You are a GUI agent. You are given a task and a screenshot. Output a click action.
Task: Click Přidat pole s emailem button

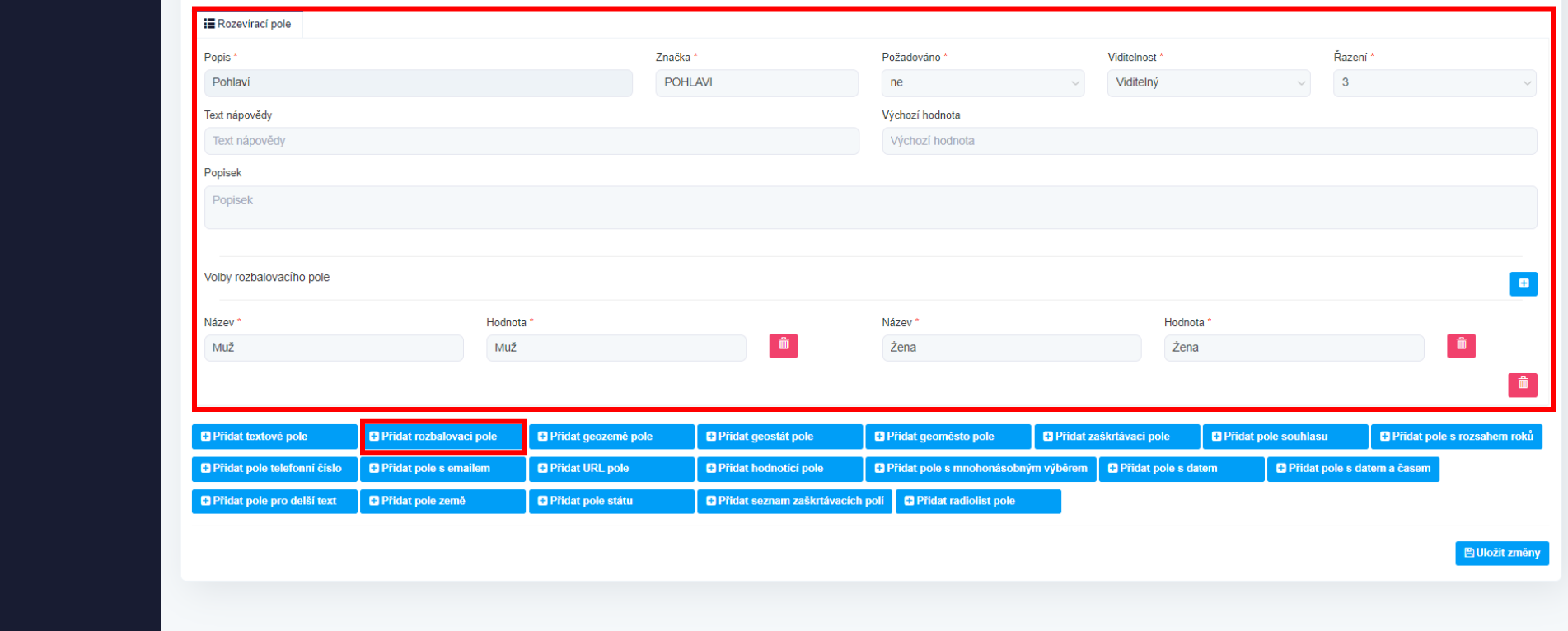pyautogui.click(x=442, y=469)
